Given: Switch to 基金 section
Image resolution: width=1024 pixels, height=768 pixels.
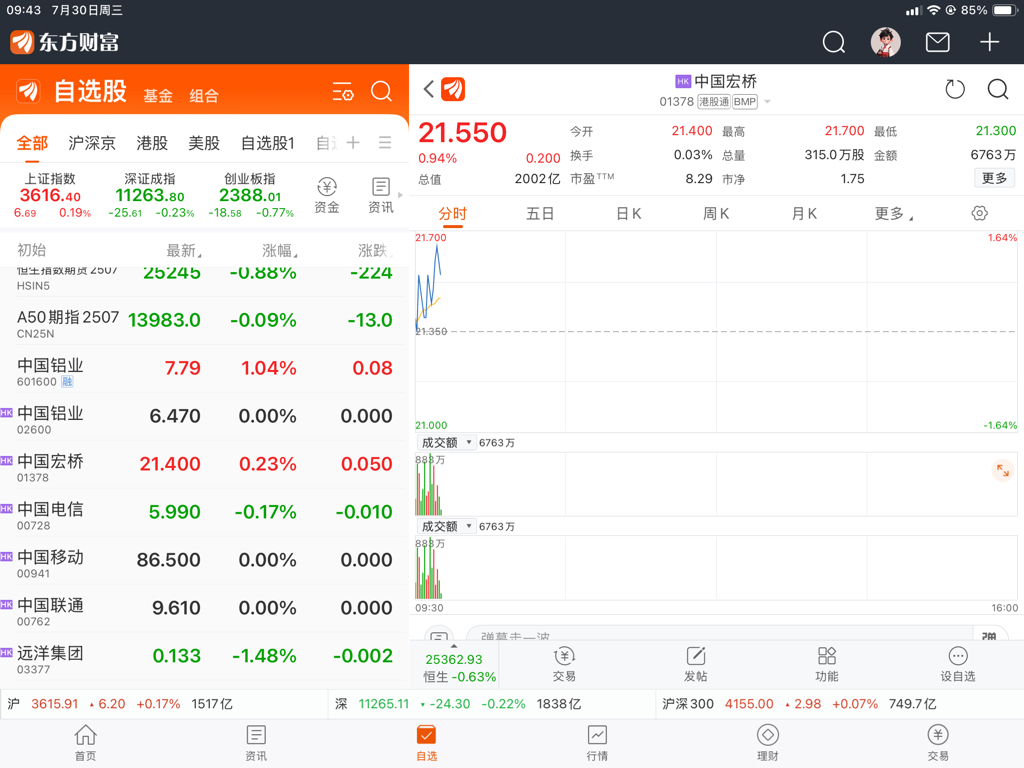Looking at the screenshot, I should click(x=158, y=96).
